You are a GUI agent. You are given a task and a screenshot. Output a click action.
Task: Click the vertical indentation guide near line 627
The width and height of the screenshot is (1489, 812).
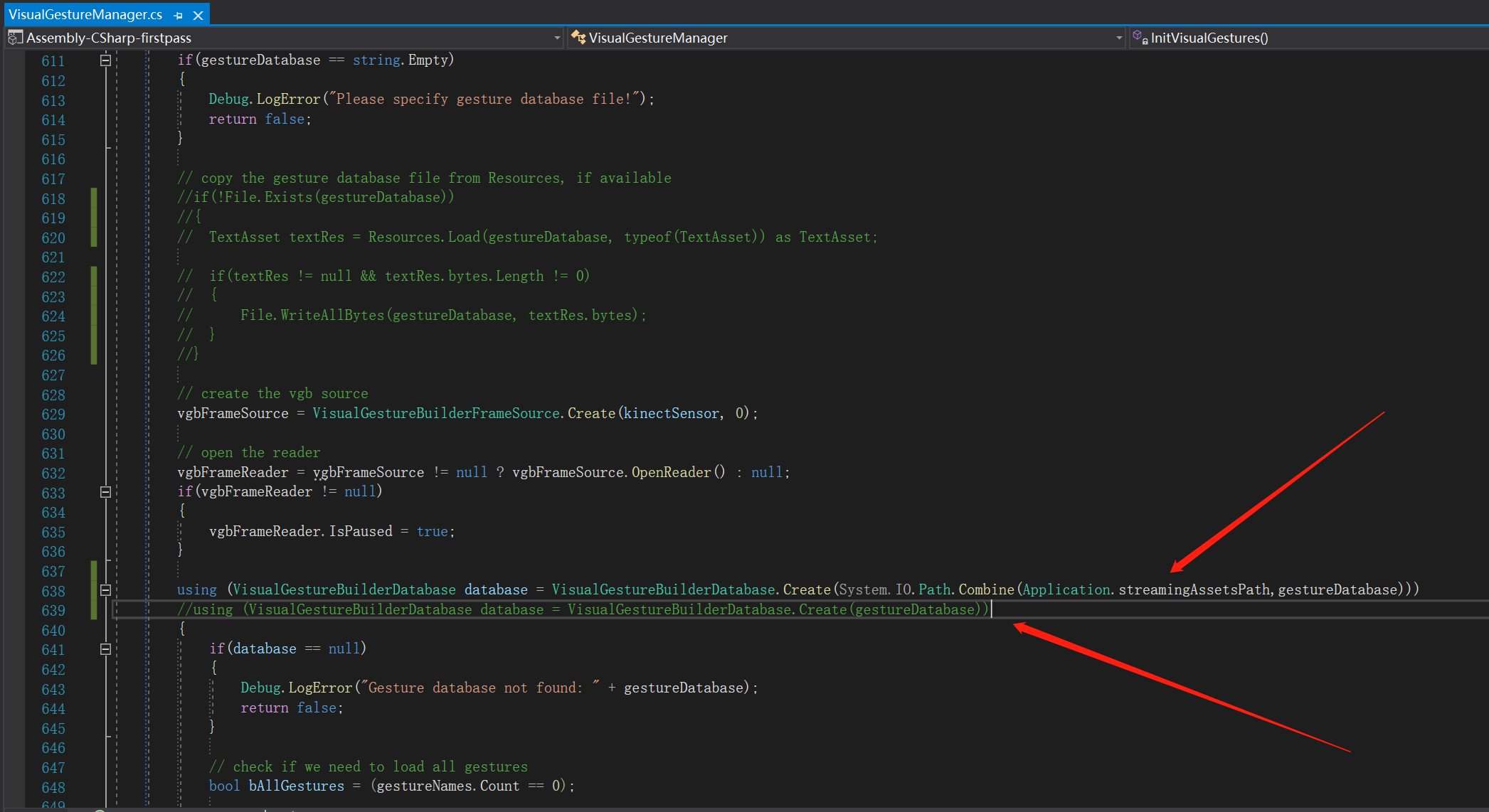click(116, 375)
